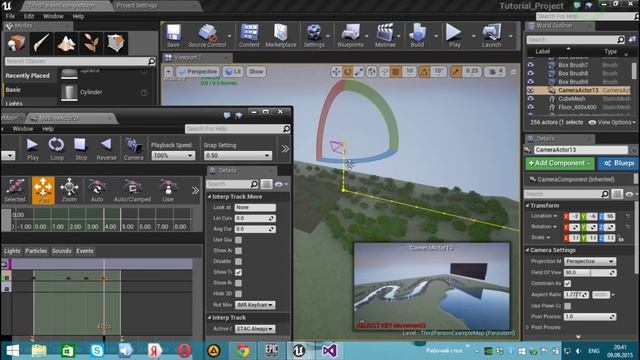This screenshot has height=360, width=640.
Task: Click the Build toolbar icon
Action: (x=417, y=36)
